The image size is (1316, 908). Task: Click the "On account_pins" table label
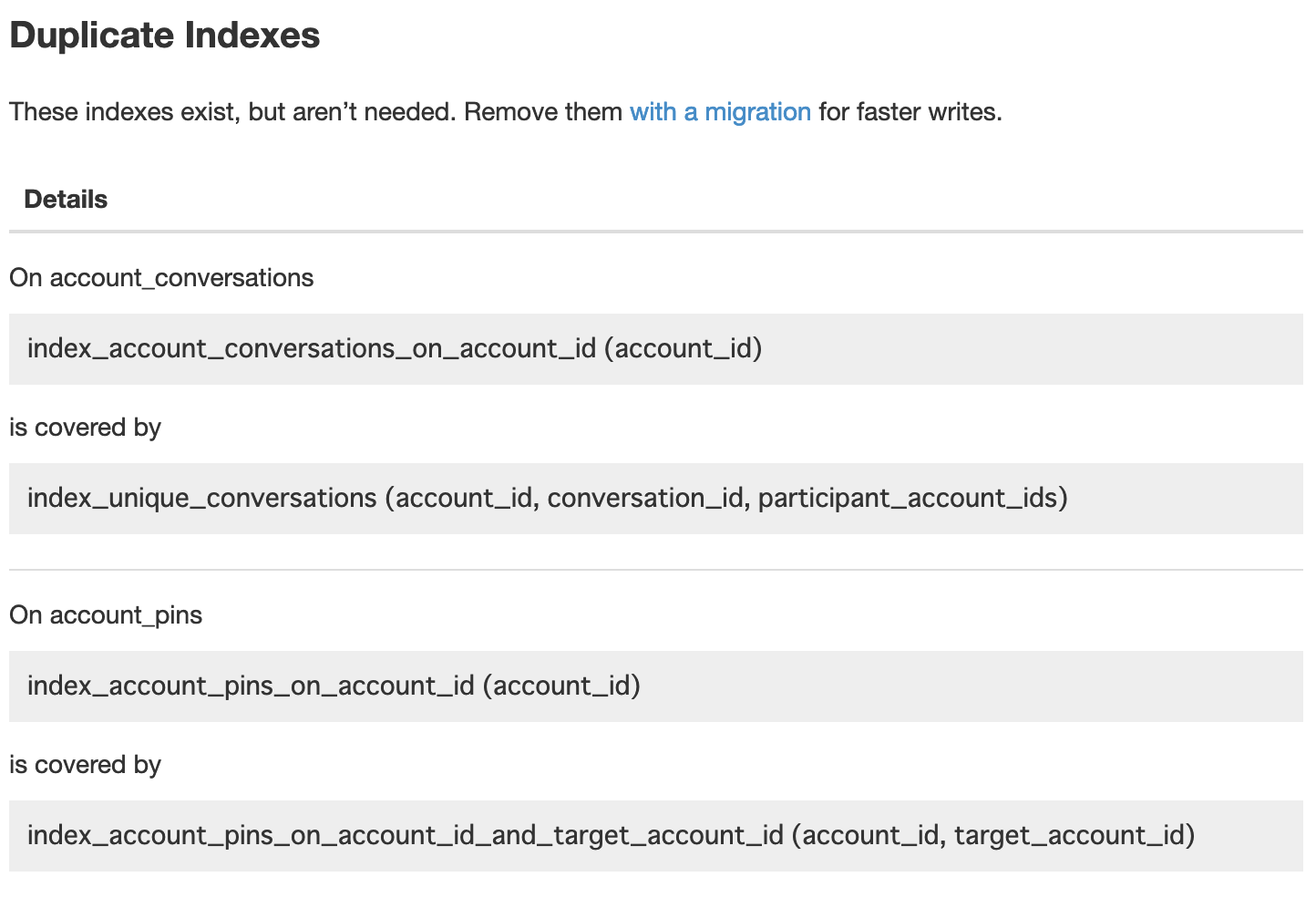pos(106,615)
